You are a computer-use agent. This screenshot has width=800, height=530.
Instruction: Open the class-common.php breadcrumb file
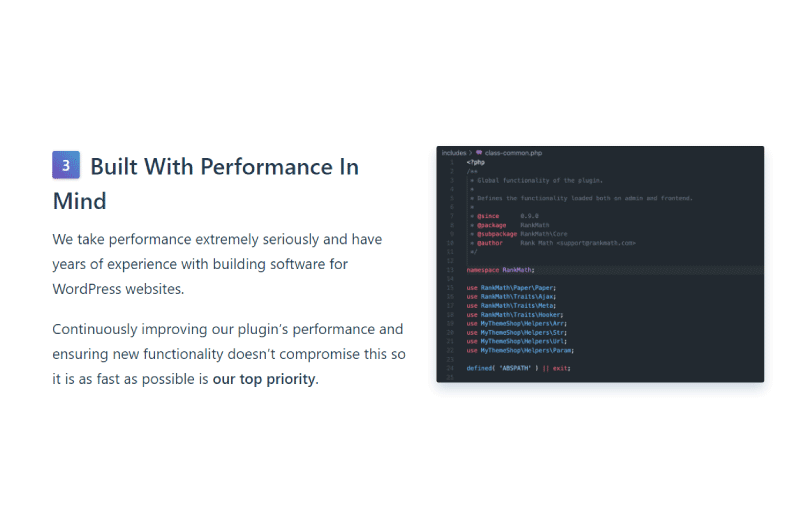tap(513, 153)
